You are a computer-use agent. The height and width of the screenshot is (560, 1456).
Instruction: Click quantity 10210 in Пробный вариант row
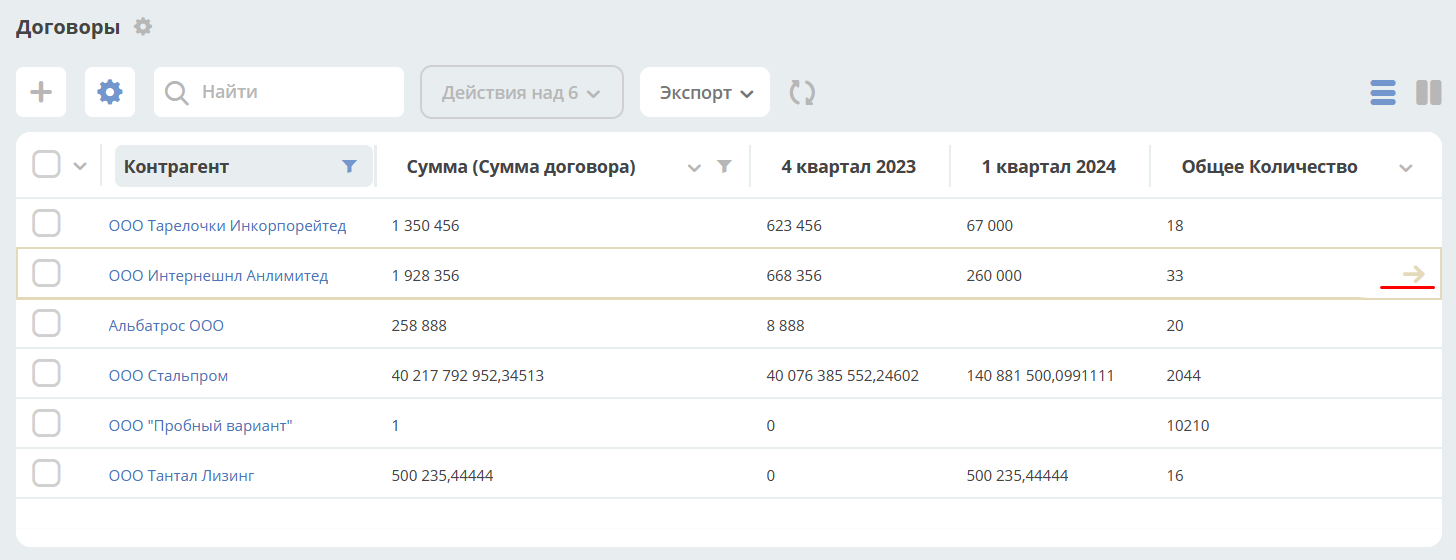(1188, 426)
